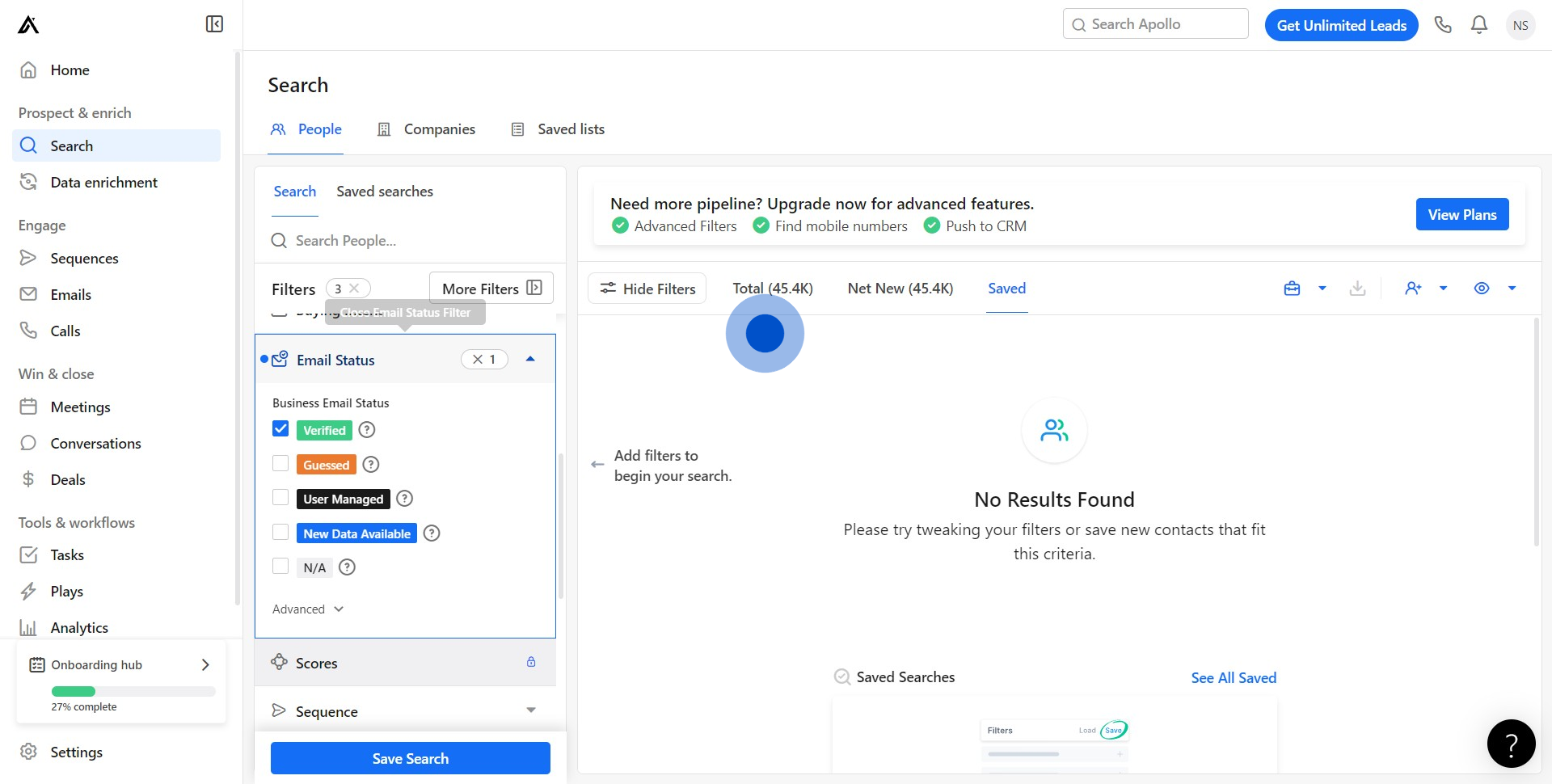Click info icon beside Guessed status

tap(371, 465)
